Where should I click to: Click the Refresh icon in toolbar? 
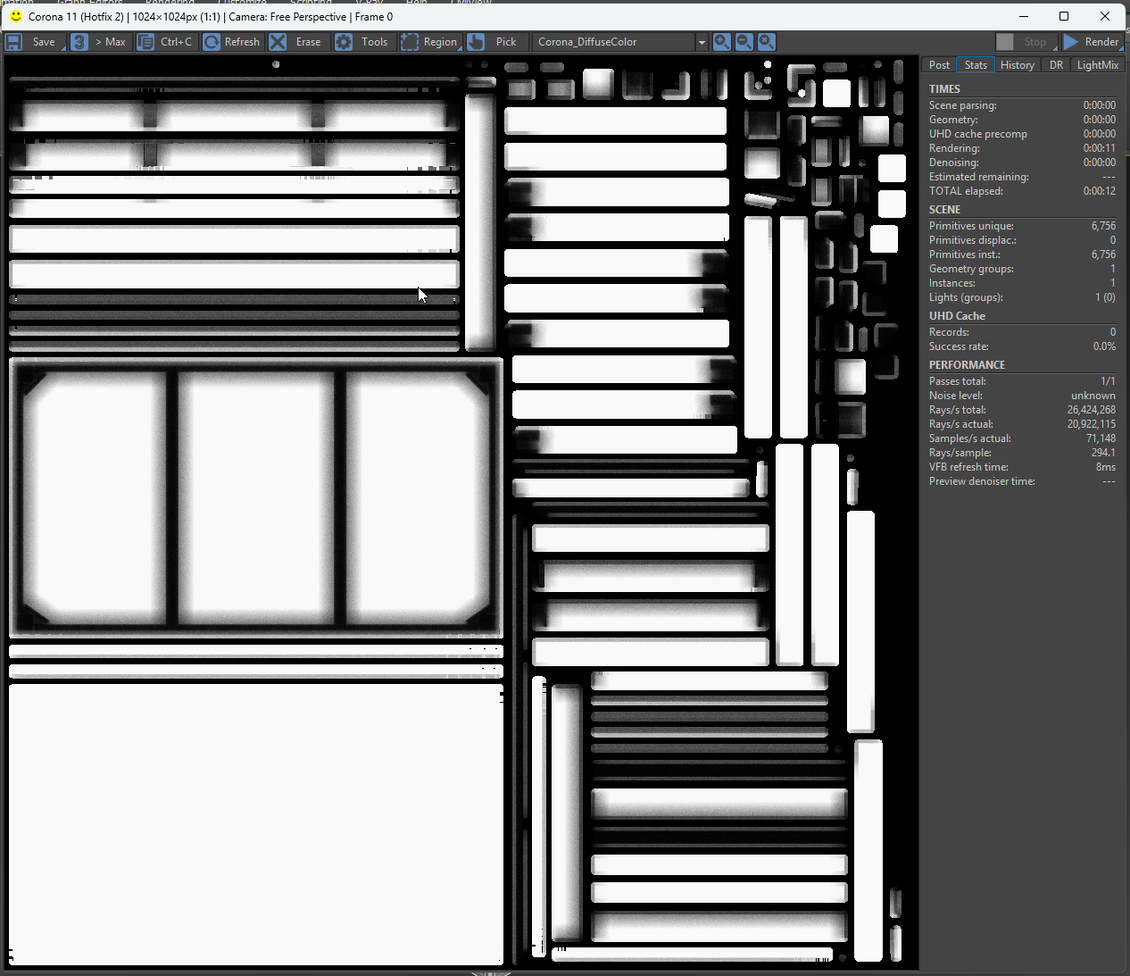tap(212, 42)
